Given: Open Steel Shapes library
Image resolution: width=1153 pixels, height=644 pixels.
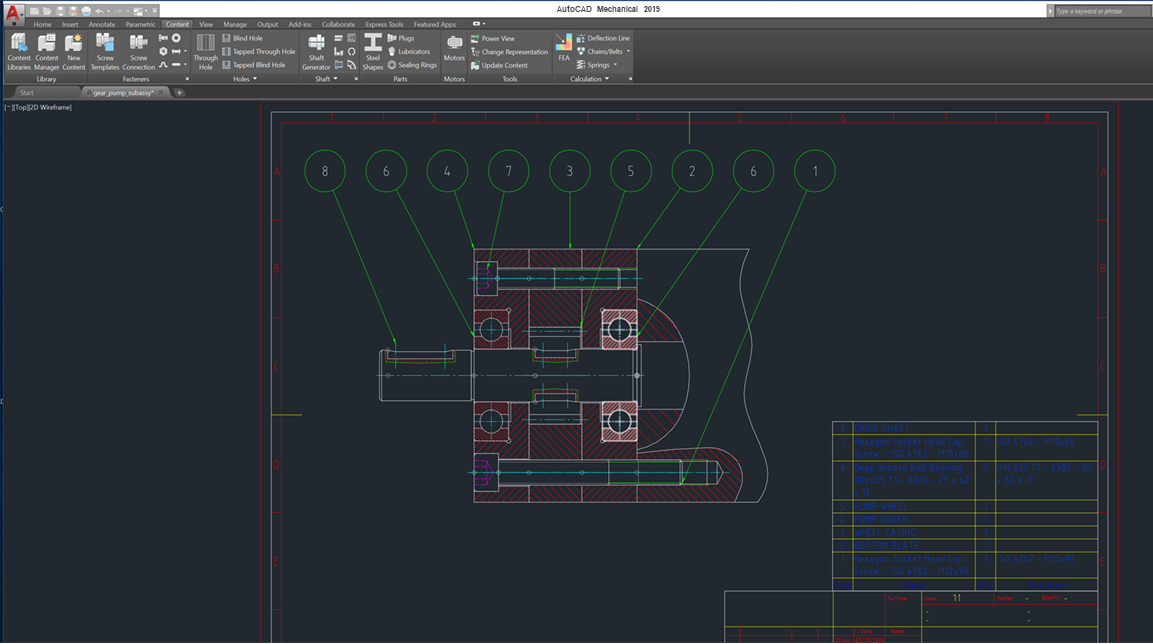Looking at the screenshot, I should click(x=373, y=51).
